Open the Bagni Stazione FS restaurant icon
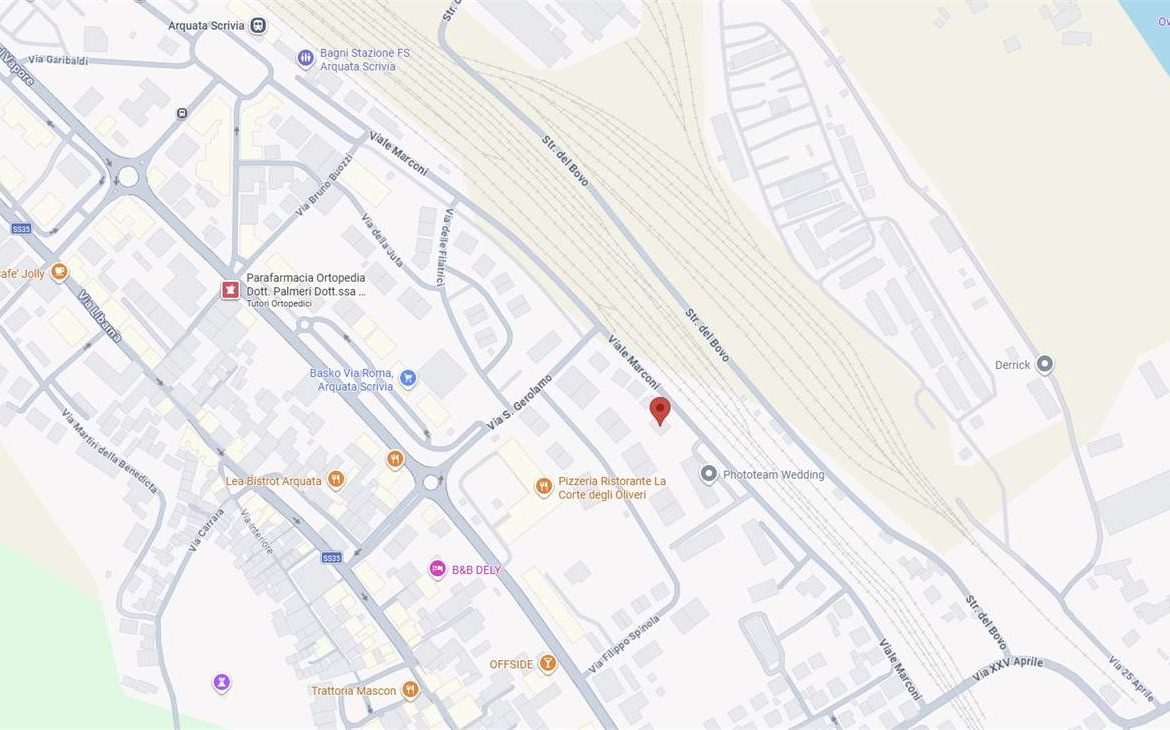This screenshot has width=1170, height=730. point(305,58)
